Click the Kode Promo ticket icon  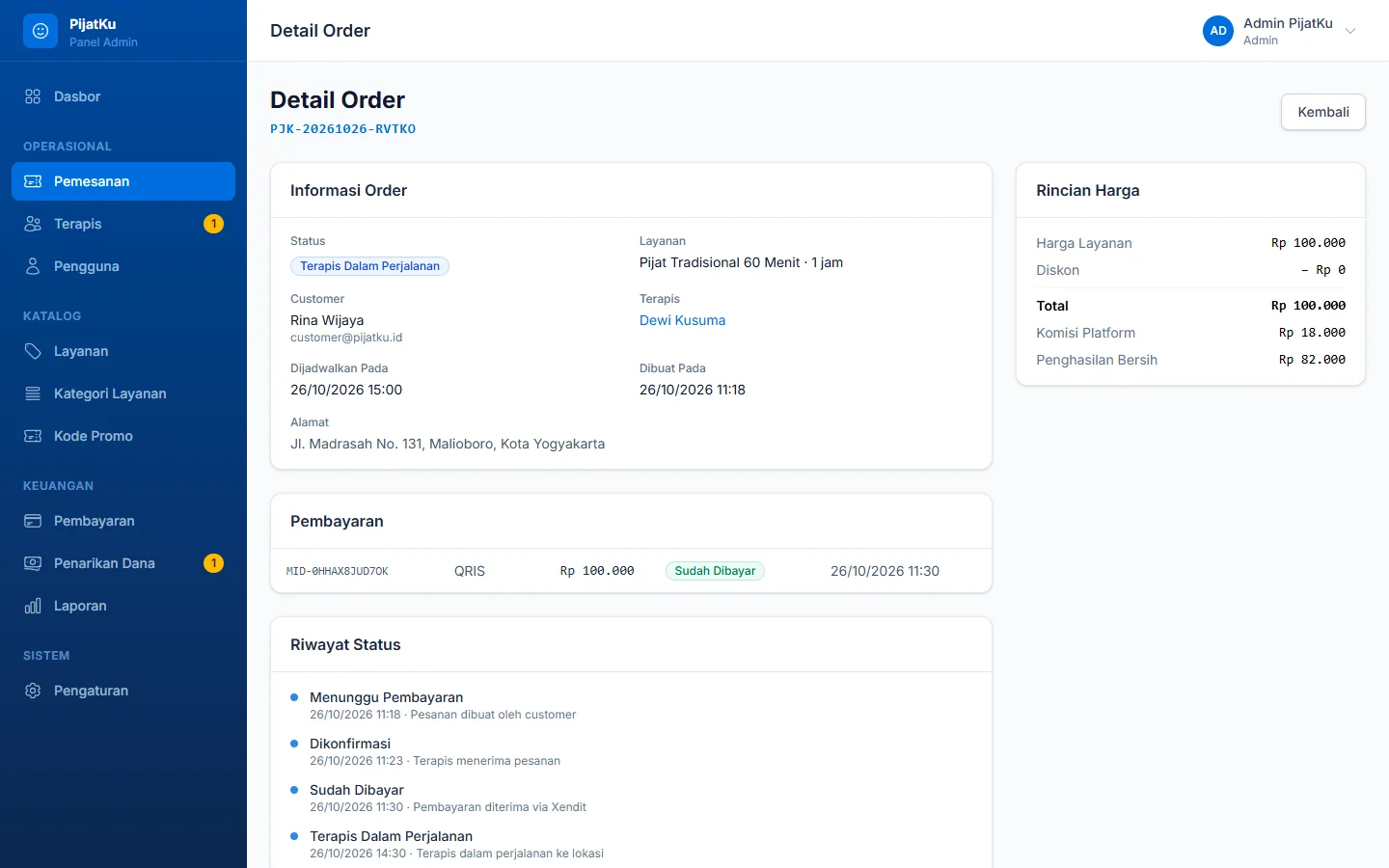[33, 436]
